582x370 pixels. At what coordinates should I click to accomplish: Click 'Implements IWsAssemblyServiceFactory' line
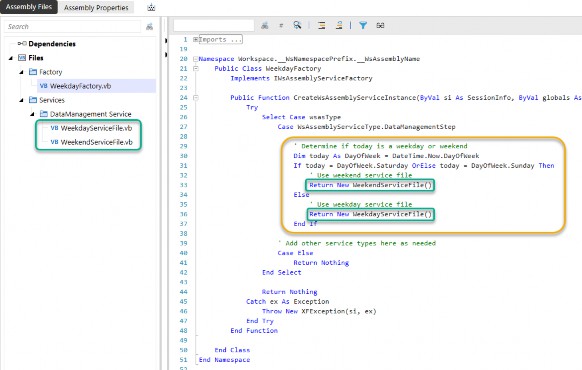coord(301,78)
